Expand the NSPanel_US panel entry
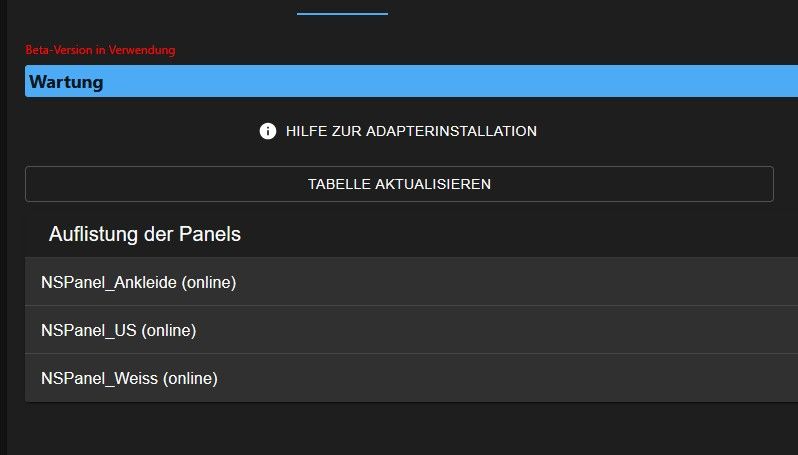This screenshot has width=798, height=455. [400, 330]
